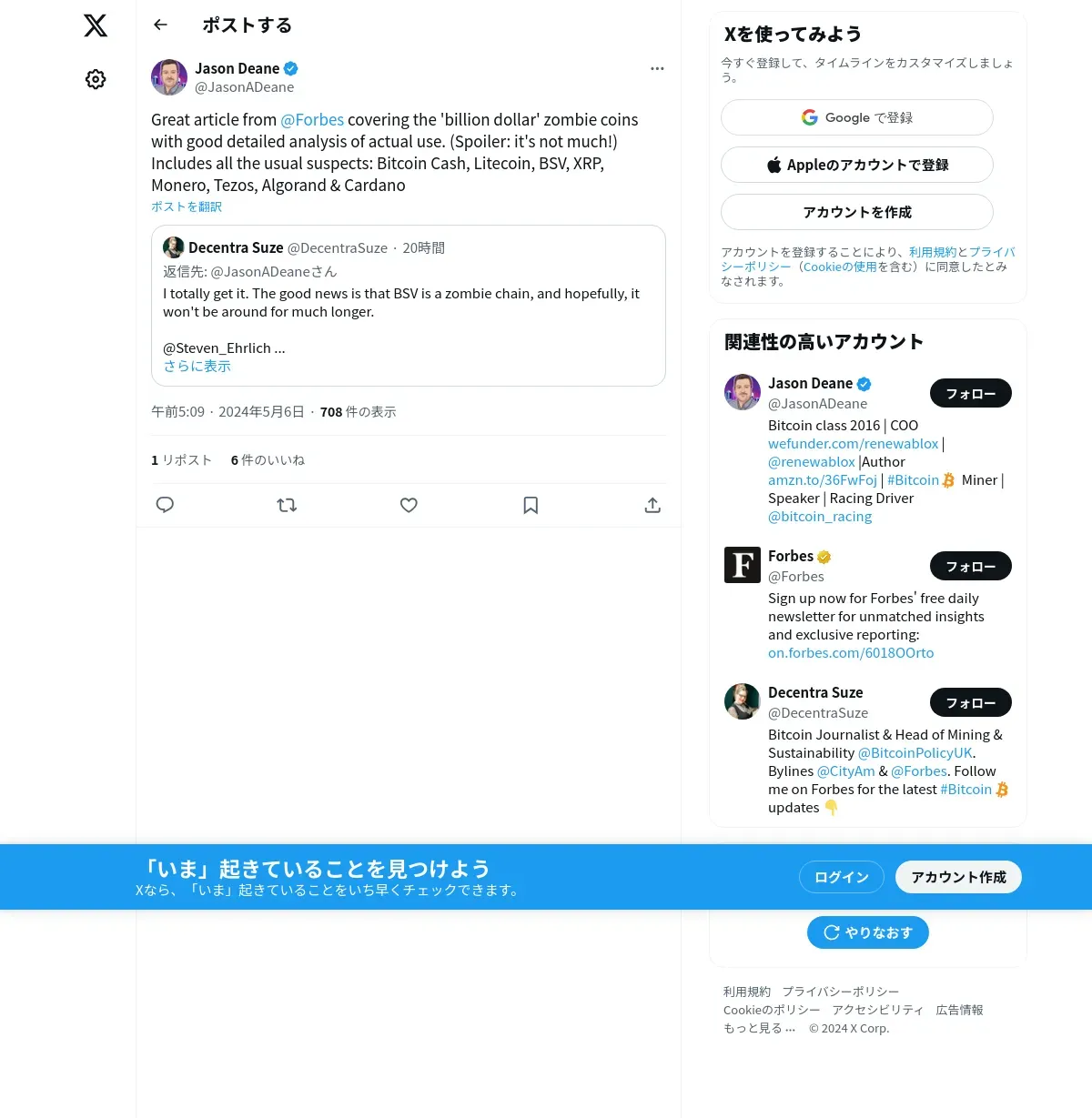
Task: Open Jason Deane's profile avatar
Action: click(x=169, y=77)
